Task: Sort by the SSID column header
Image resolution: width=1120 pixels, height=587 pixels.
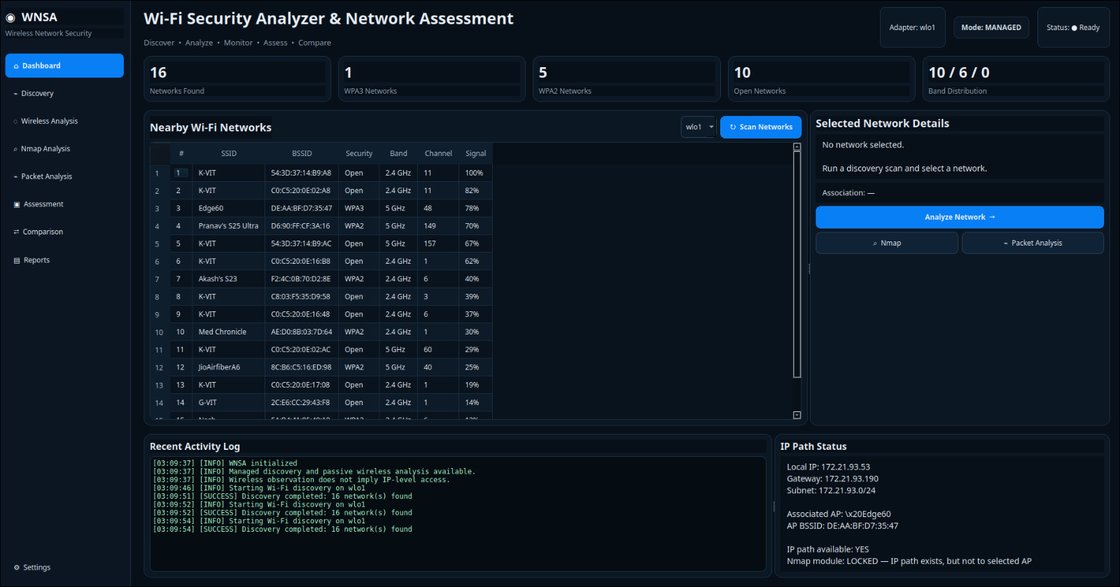Action: 229,154
